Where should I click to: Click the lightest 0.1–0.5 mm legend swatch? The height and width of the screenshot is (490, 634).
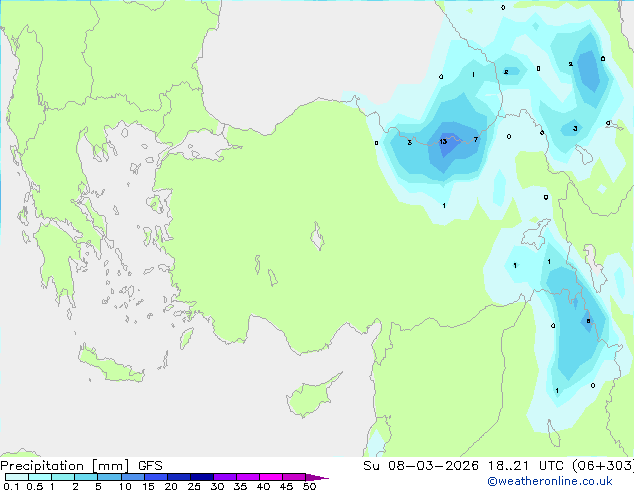(17, 477)
